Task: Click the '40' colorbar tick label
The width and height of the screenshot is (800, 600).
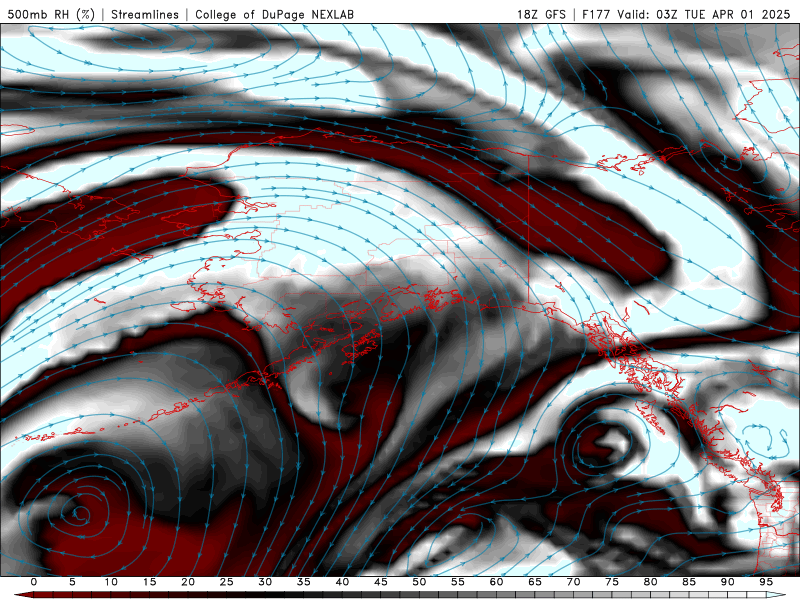Action: [342, 582]
